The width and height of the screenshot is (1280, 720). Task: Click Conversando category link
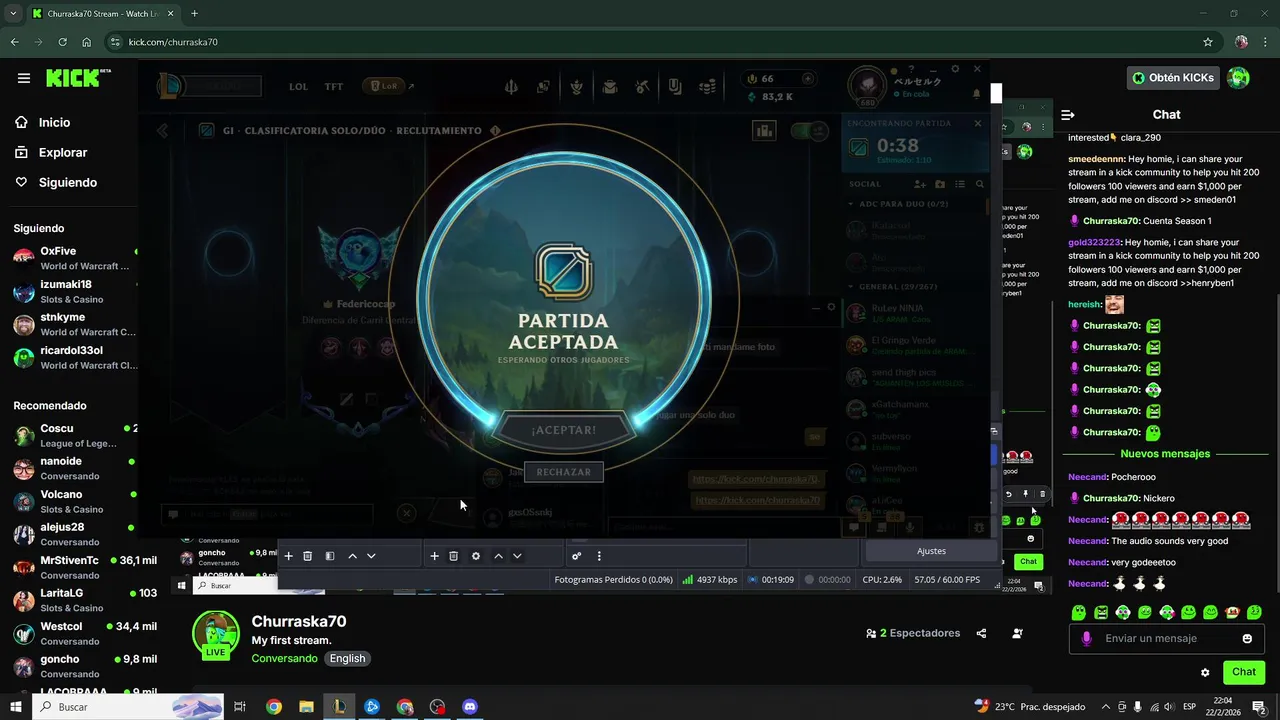pyautogui.click(x=284, y=658)
